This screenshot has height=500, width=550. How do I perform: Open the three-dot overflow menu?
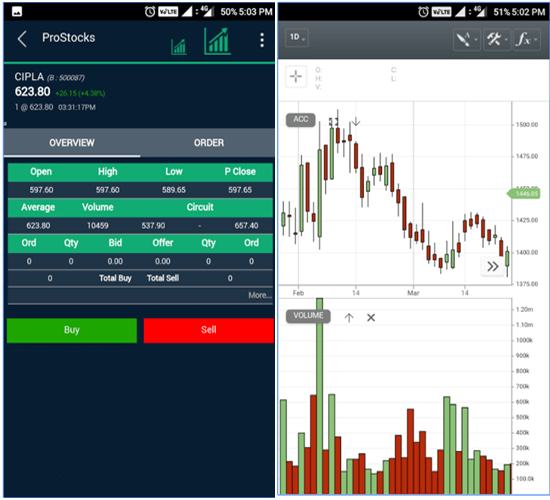coord(262,40)
